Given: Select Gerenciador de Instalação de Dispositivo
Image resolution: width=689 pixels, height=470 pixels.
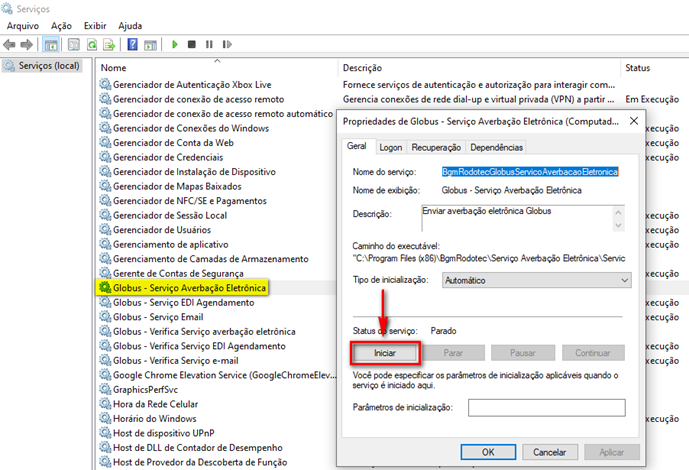Looking at the screenshot, I should 194,172.
